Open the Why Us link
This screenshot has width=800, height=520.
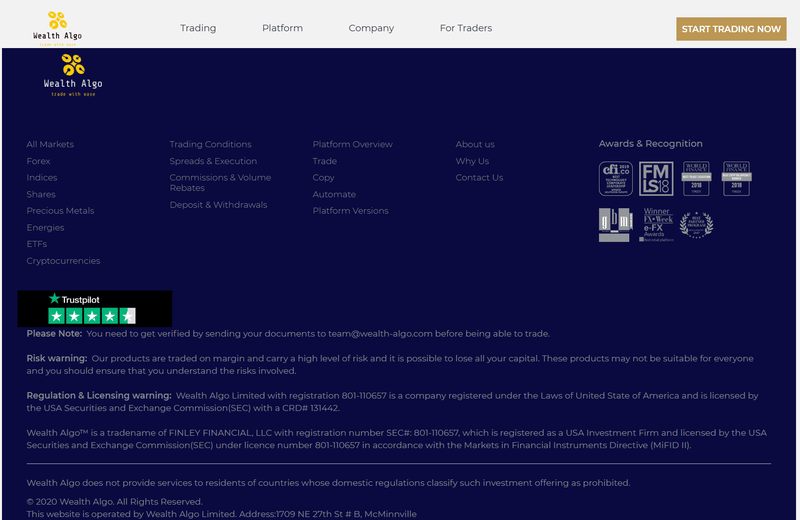point(472,161)
